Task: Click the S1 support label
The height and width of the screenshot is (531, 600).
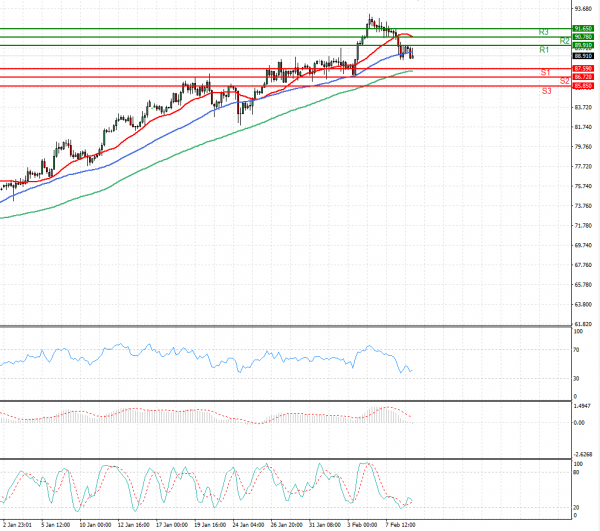Action: coord(545,72)
